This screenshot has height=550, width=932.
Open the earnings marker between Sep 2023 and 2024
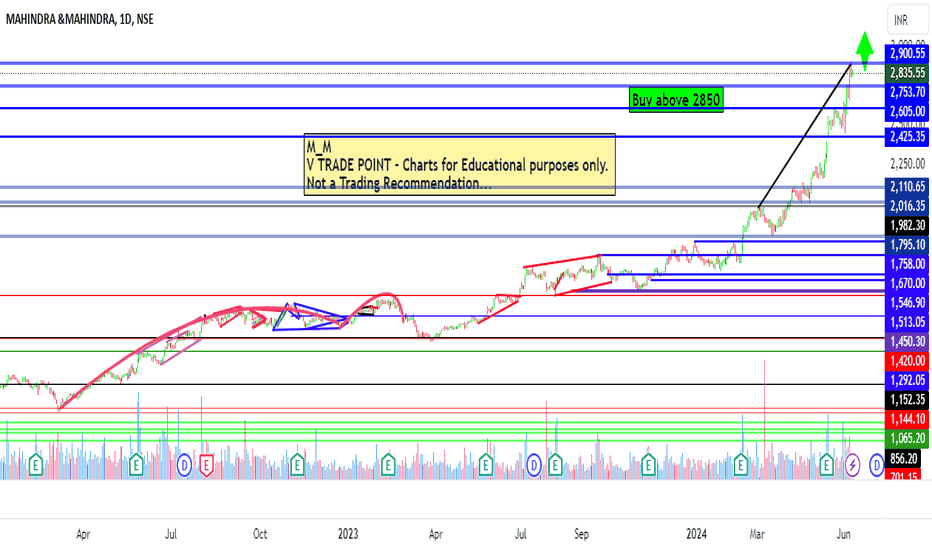tap(648, 465)
